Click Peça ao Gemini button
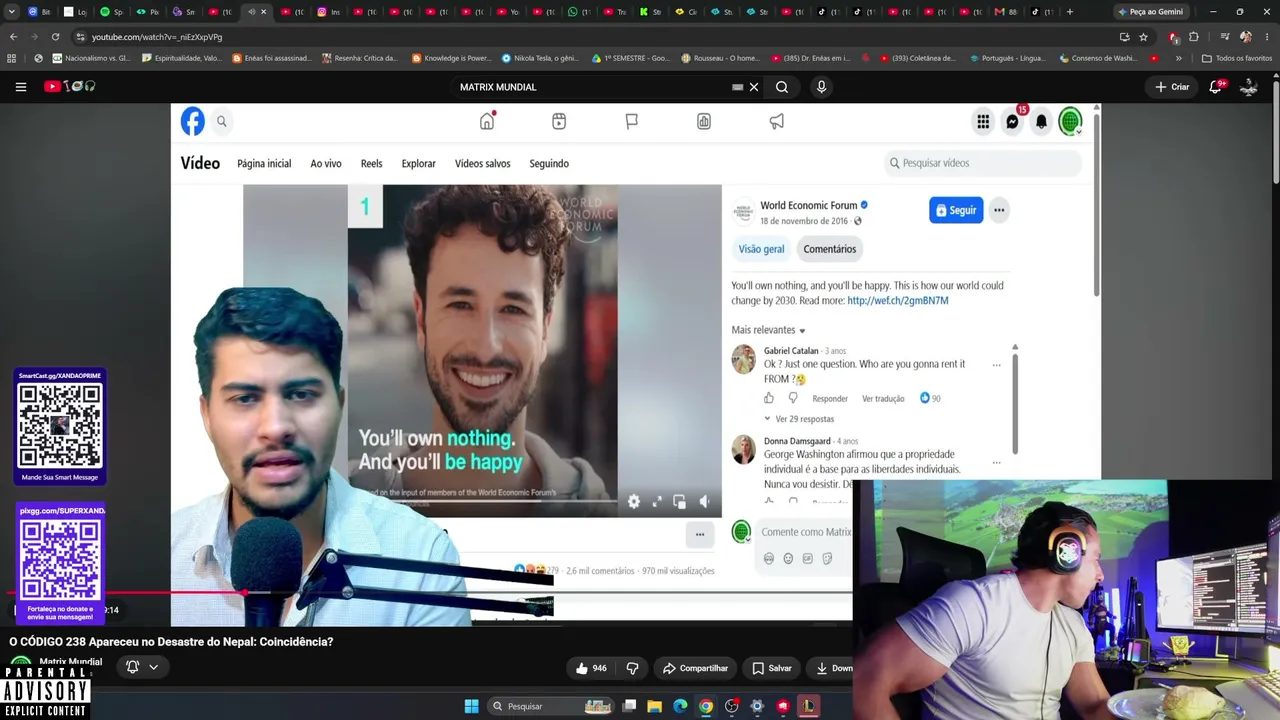The width and height of the screenshot is (1280, 720). pos(1149,12)
